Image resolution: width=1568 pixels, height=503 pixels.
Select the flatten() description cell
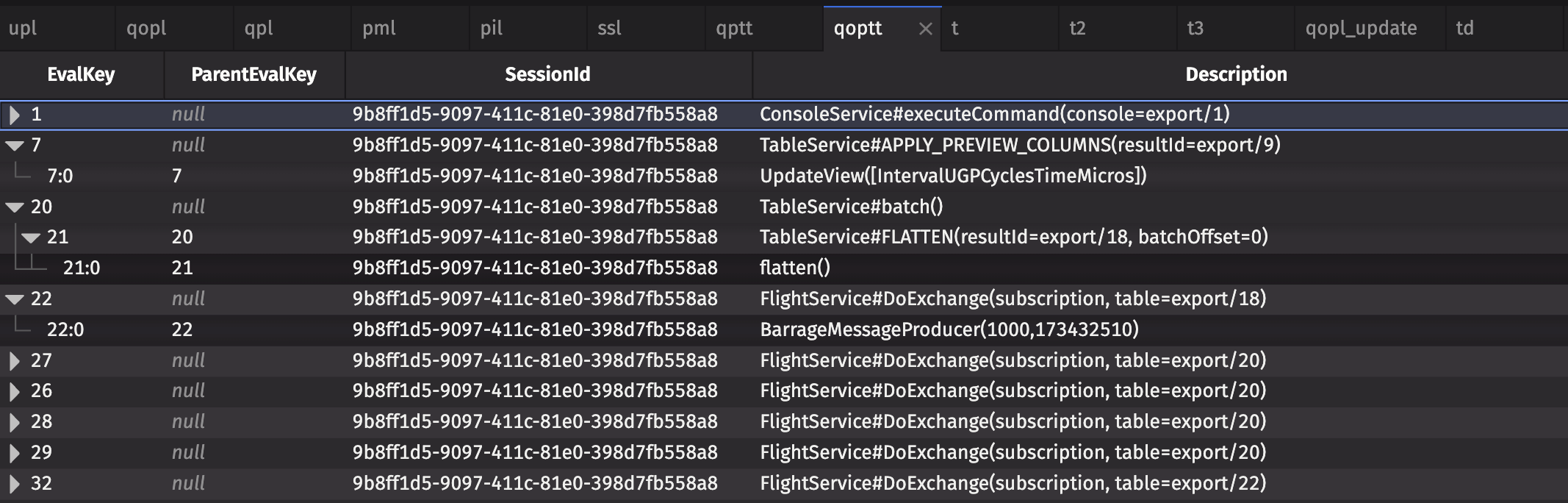[x=795, y=268]
